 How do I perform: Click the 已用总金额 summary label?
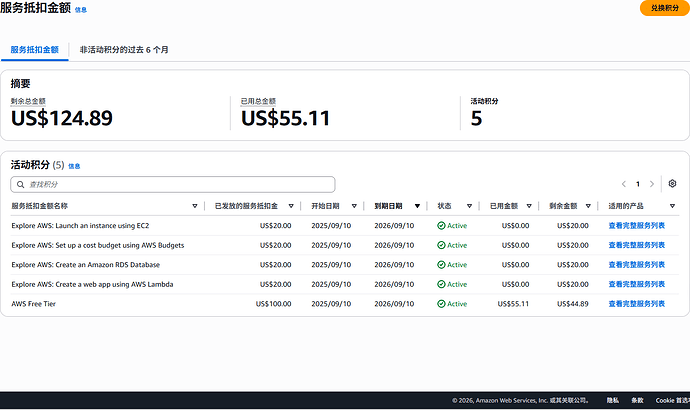258,101
